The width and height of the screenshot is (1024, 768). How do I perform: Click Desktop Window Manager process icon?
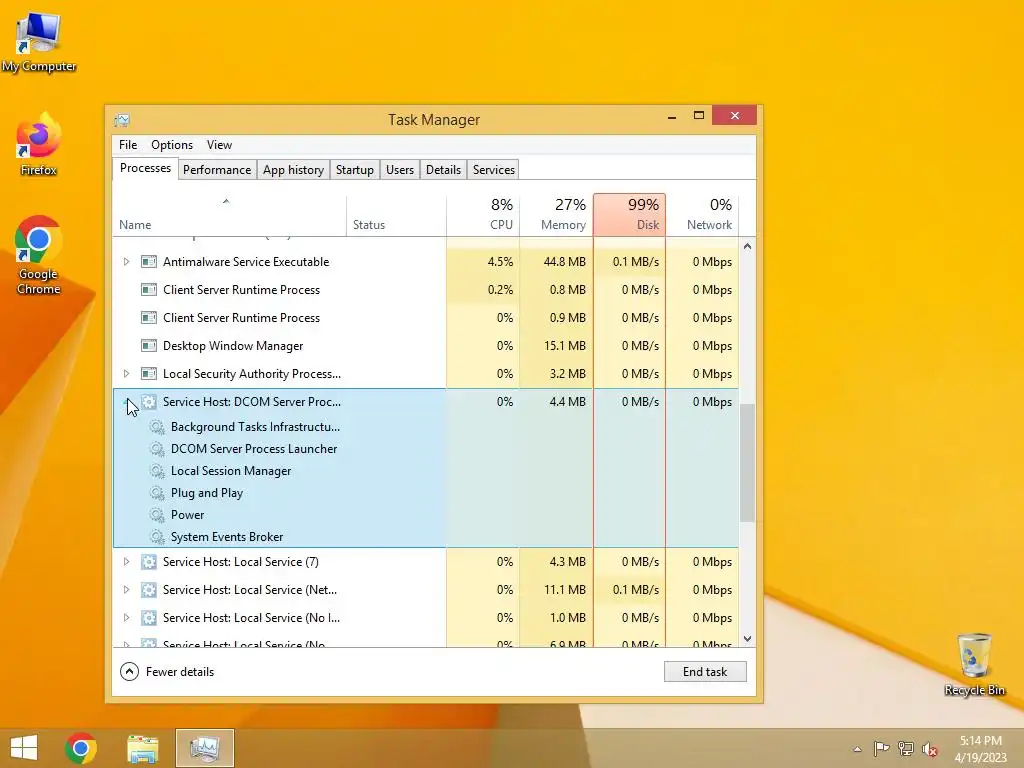(x=149, y=346)
